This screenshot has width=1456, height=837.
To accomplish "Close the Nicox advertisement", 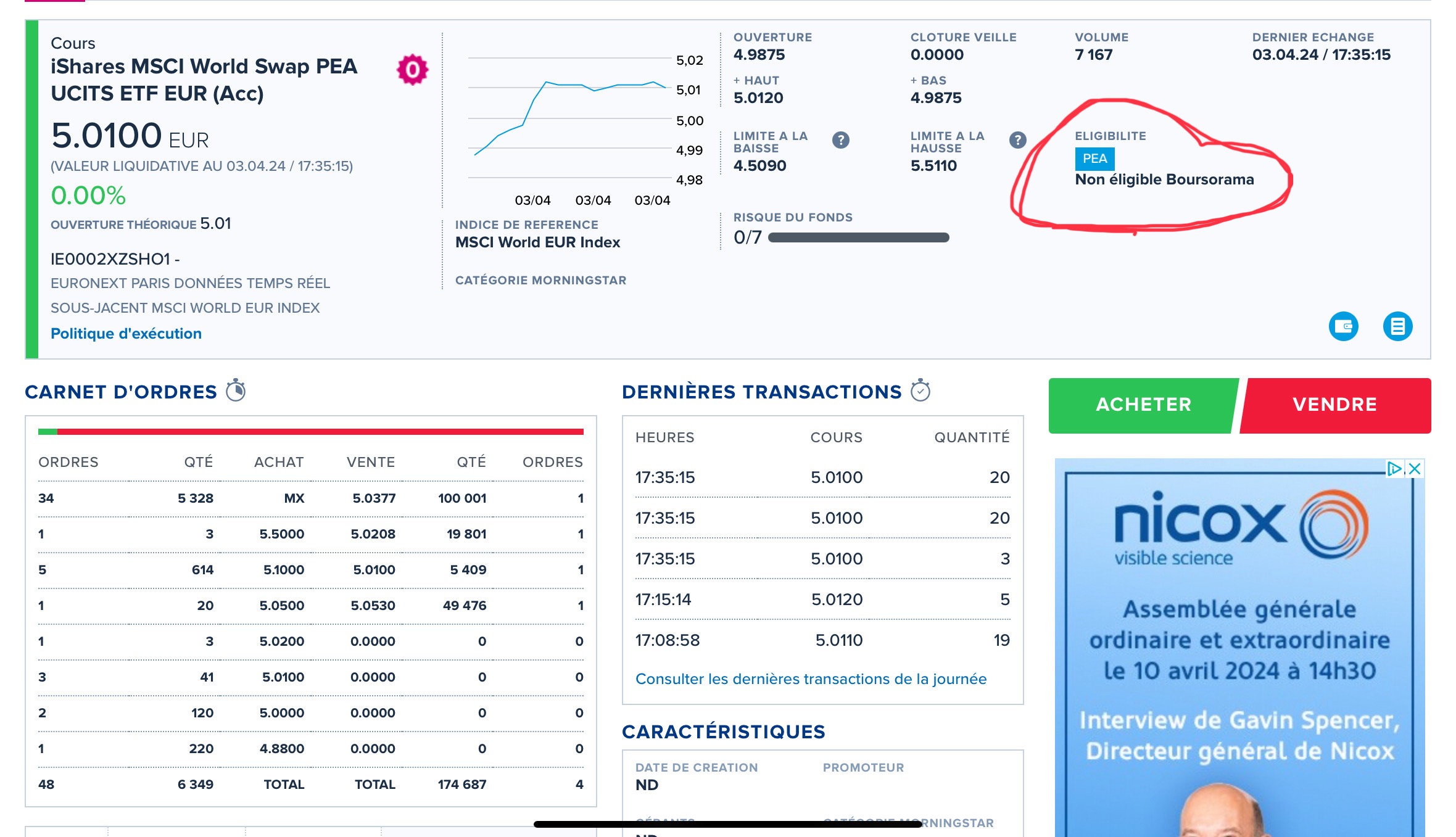I will click(x=1415, y=469).
